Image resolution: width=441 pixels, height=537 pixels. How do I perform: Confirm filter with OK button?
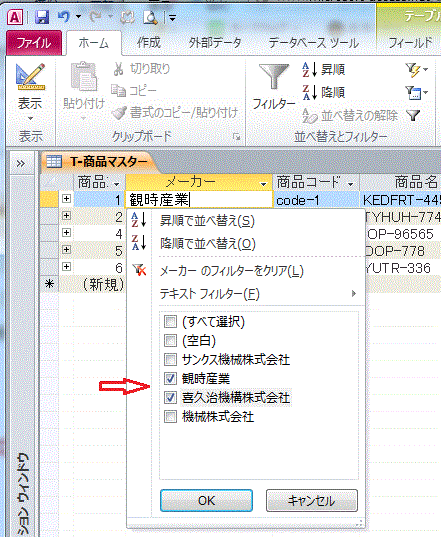point(206,501)
